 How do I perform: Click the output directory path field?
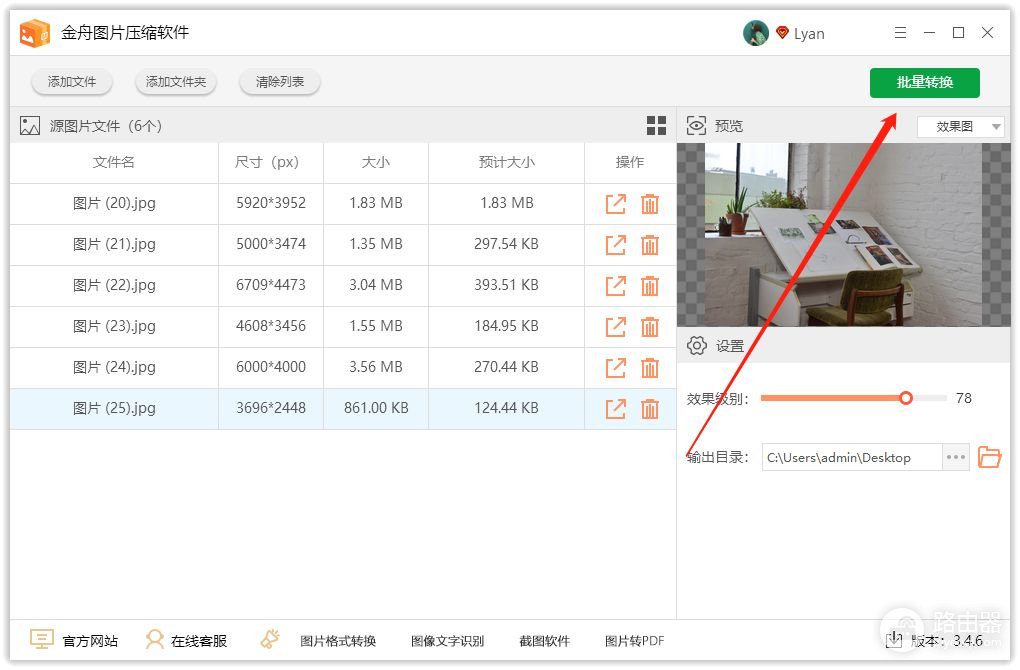pos(850,458)
